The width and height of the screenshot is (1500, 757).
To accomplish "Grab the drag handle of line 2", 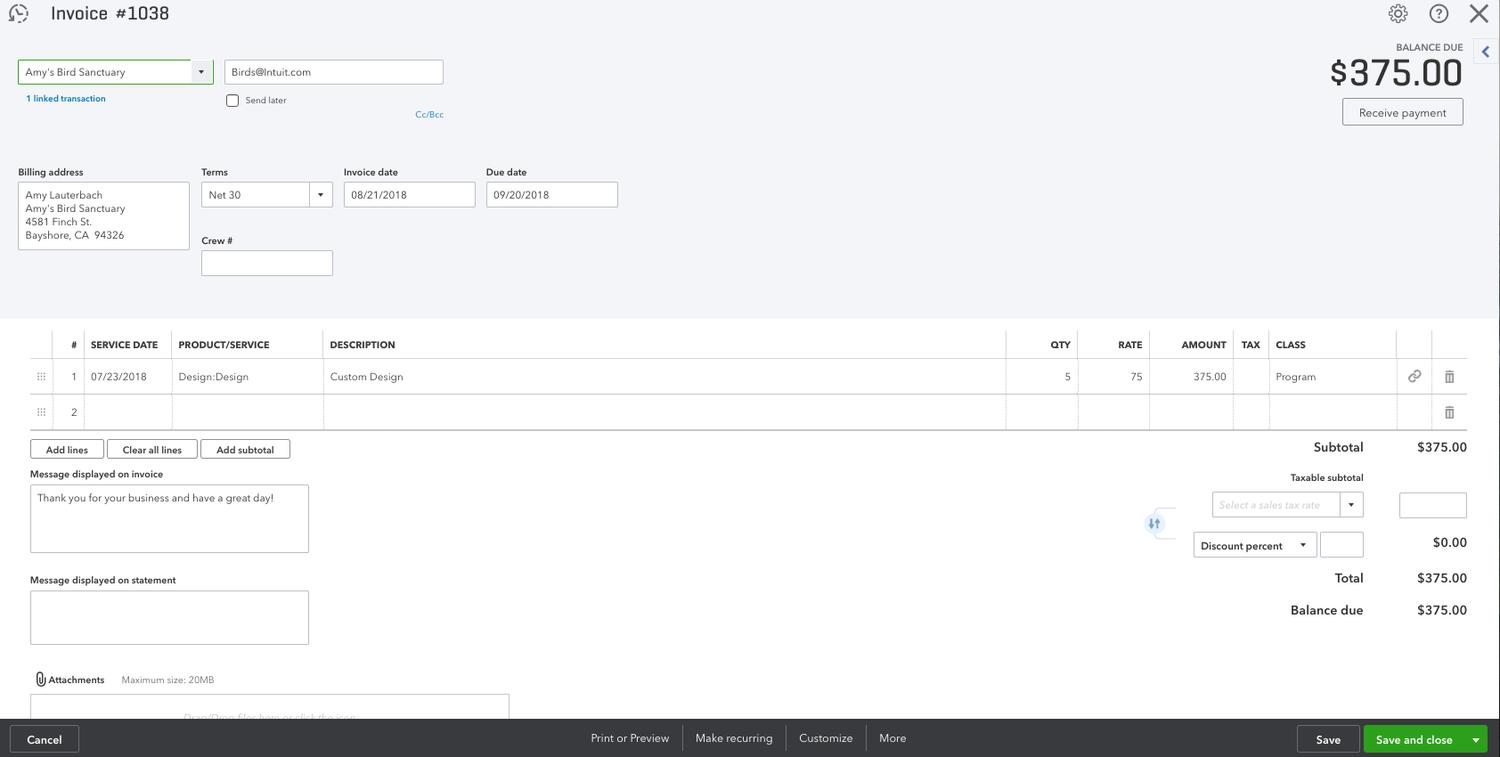I will pos(41,412).
